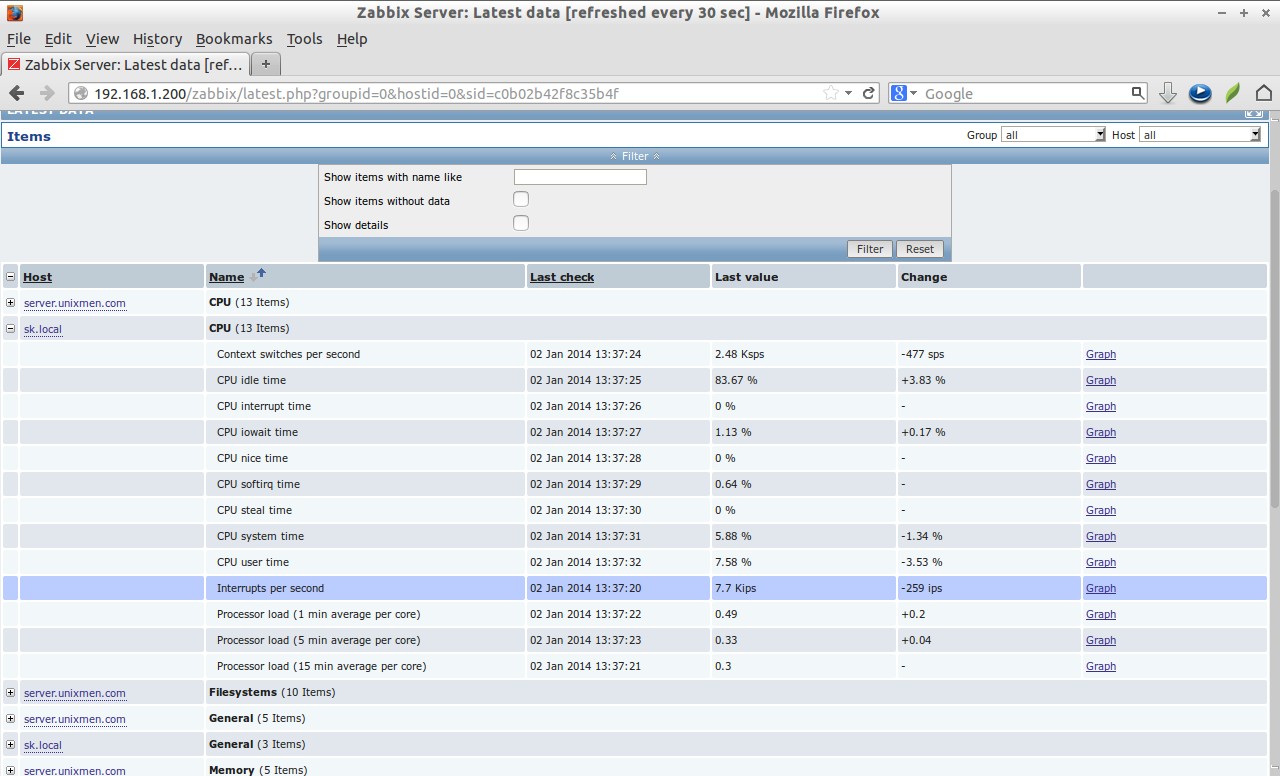This screenshot has width=1280, height=776.
Task: Open a new tab with plus button
Action: [x=265, y=64]
